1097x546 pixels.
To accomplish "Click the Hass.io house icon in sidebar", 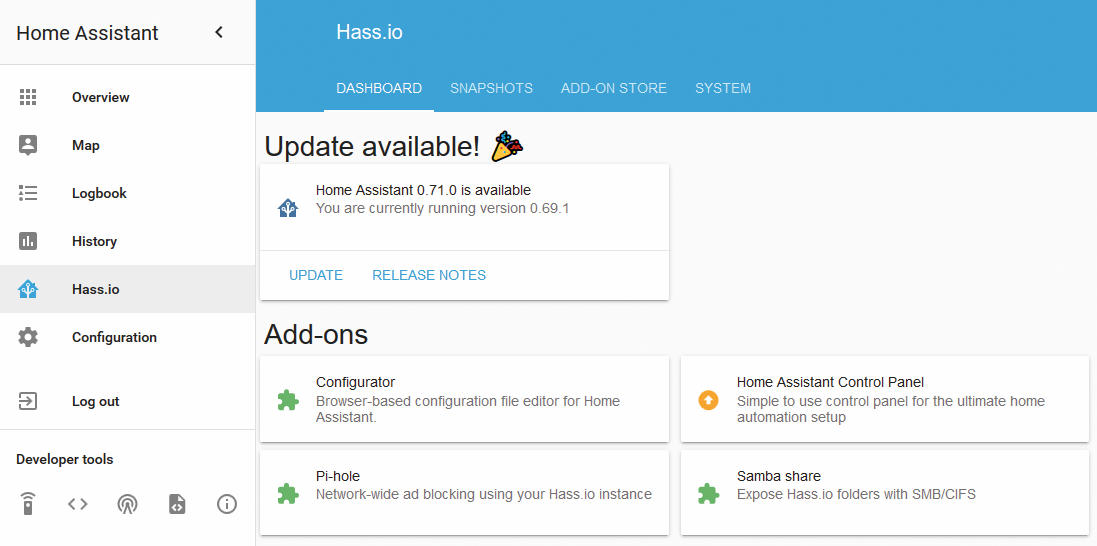I will coord(28,289).
